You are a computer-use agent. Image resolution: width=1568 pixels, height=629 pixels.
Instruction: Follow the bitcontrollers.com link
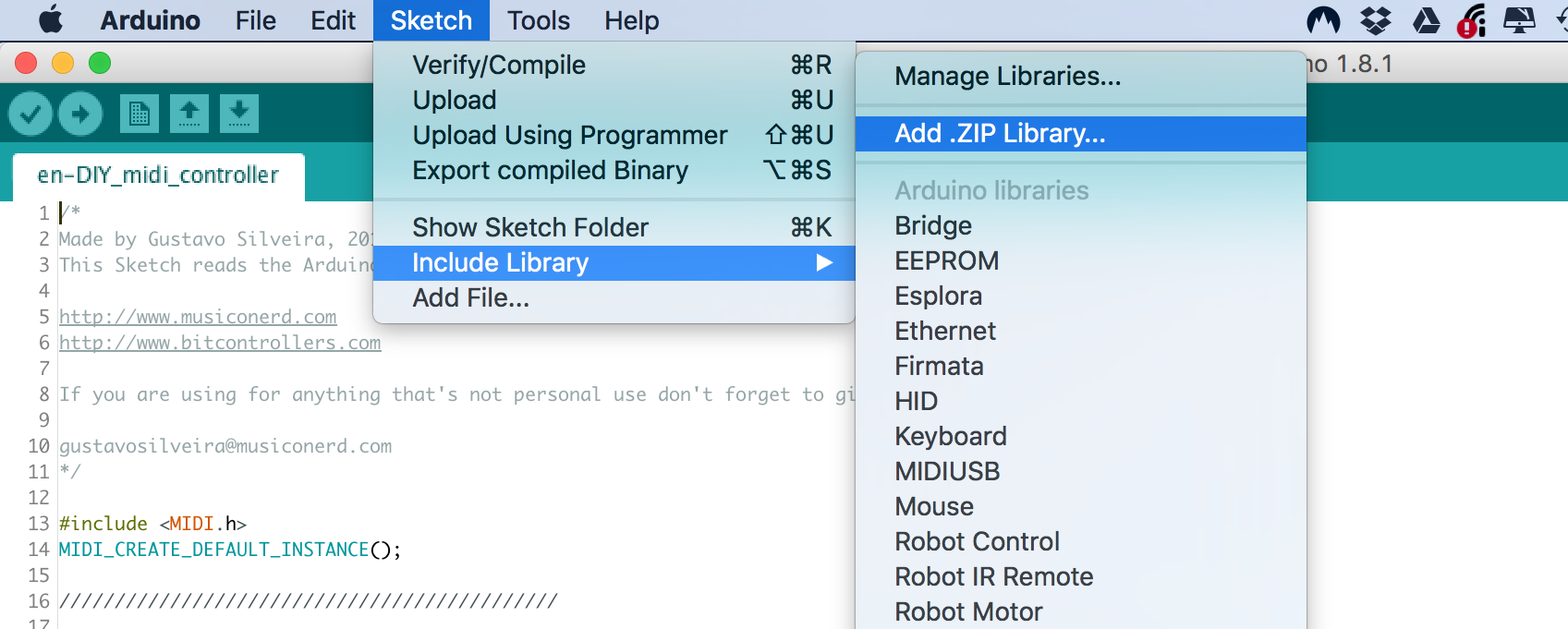220,343
